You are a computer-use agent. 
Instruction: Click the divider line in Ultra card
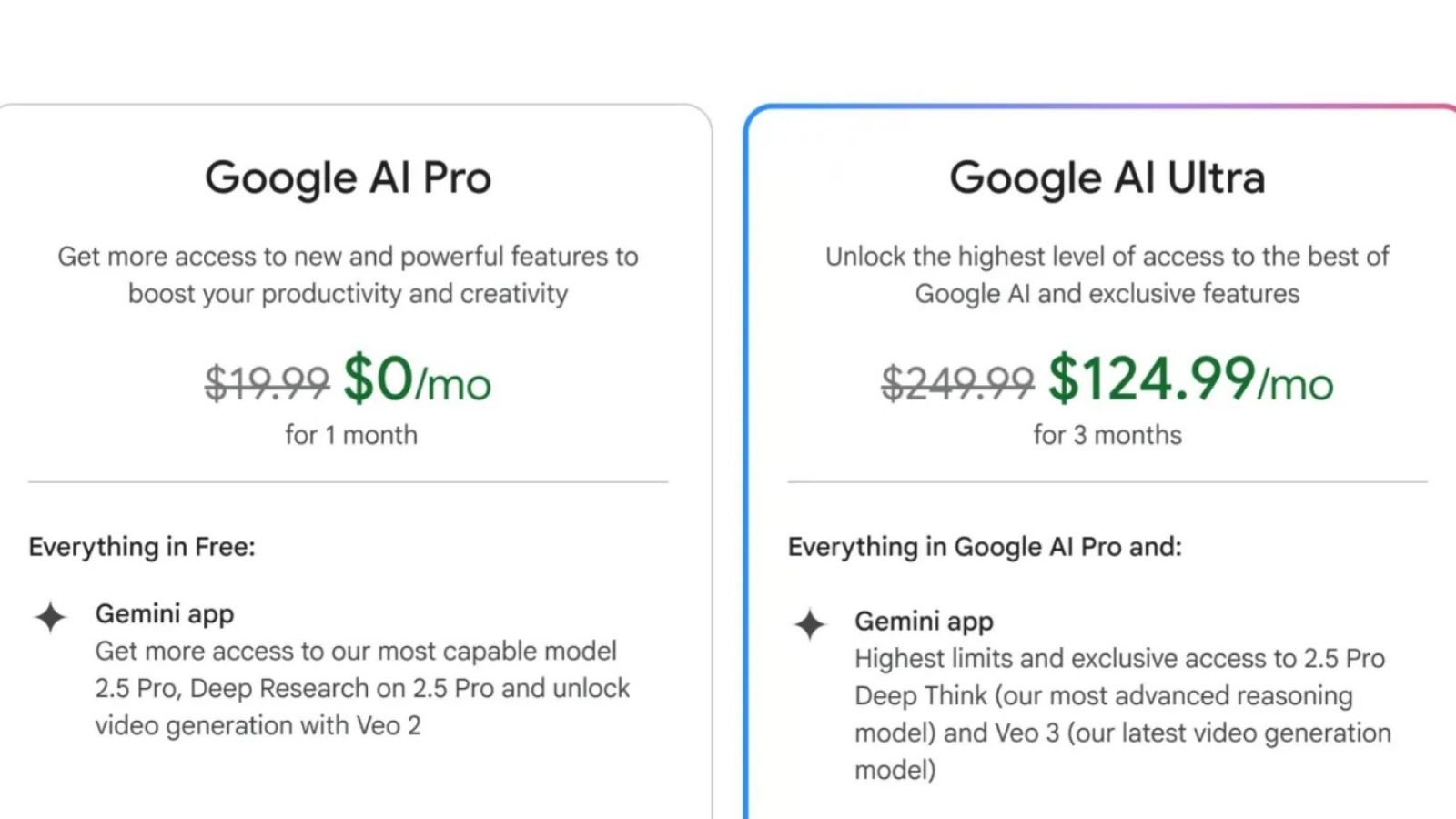[1107, 481]
